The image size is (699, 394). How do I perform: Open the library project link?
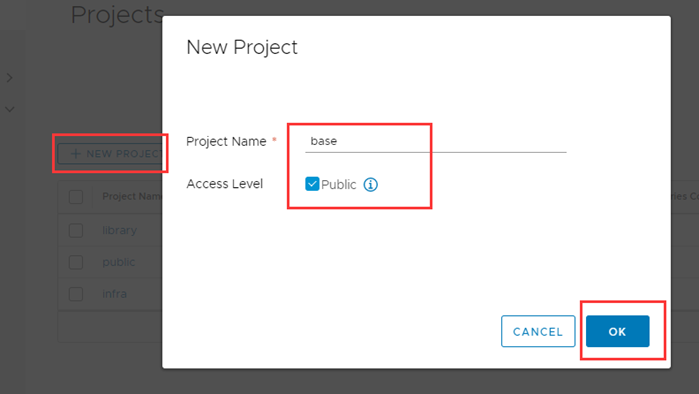point(119,230)
